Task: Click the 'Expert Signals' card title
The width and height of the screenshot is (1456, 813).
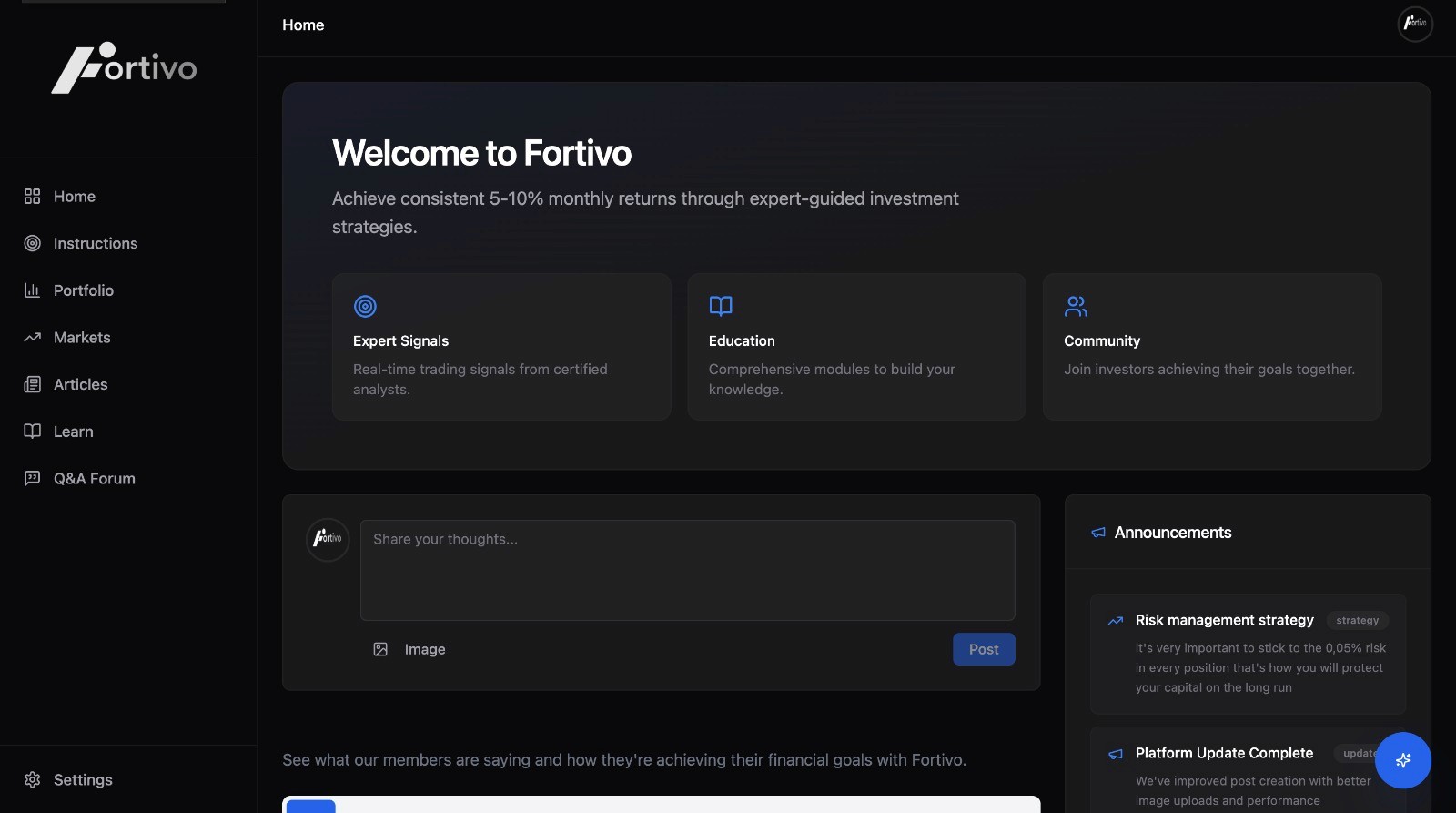Action: [x=400, y=340]
